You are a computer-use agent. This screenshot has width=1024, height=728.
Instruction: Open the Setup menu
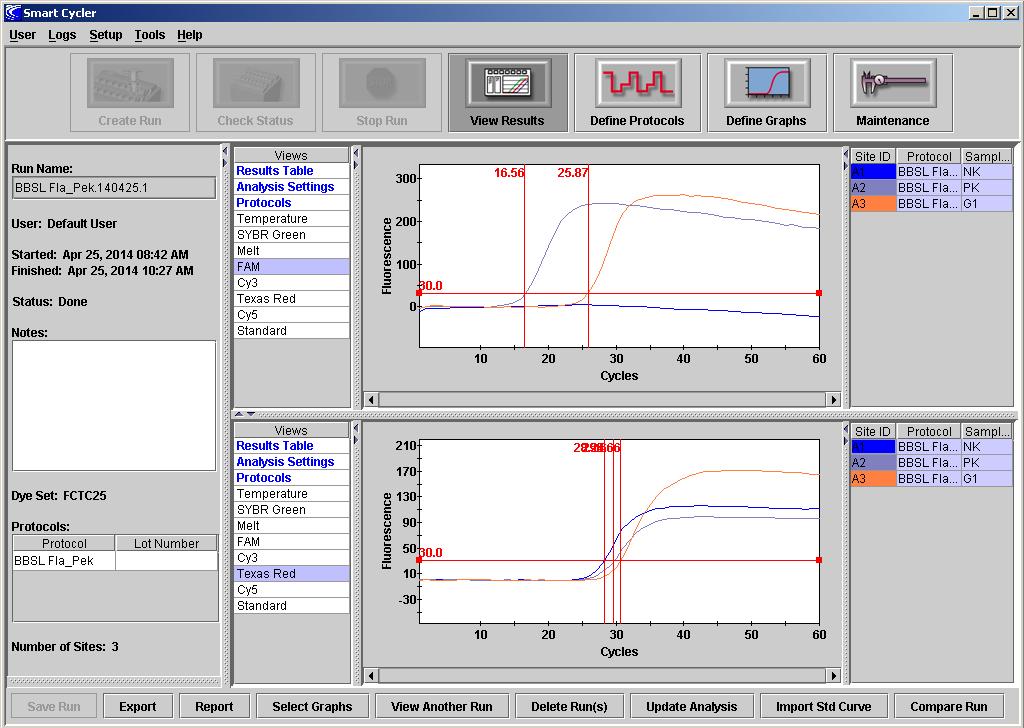(x=106, y=35)
